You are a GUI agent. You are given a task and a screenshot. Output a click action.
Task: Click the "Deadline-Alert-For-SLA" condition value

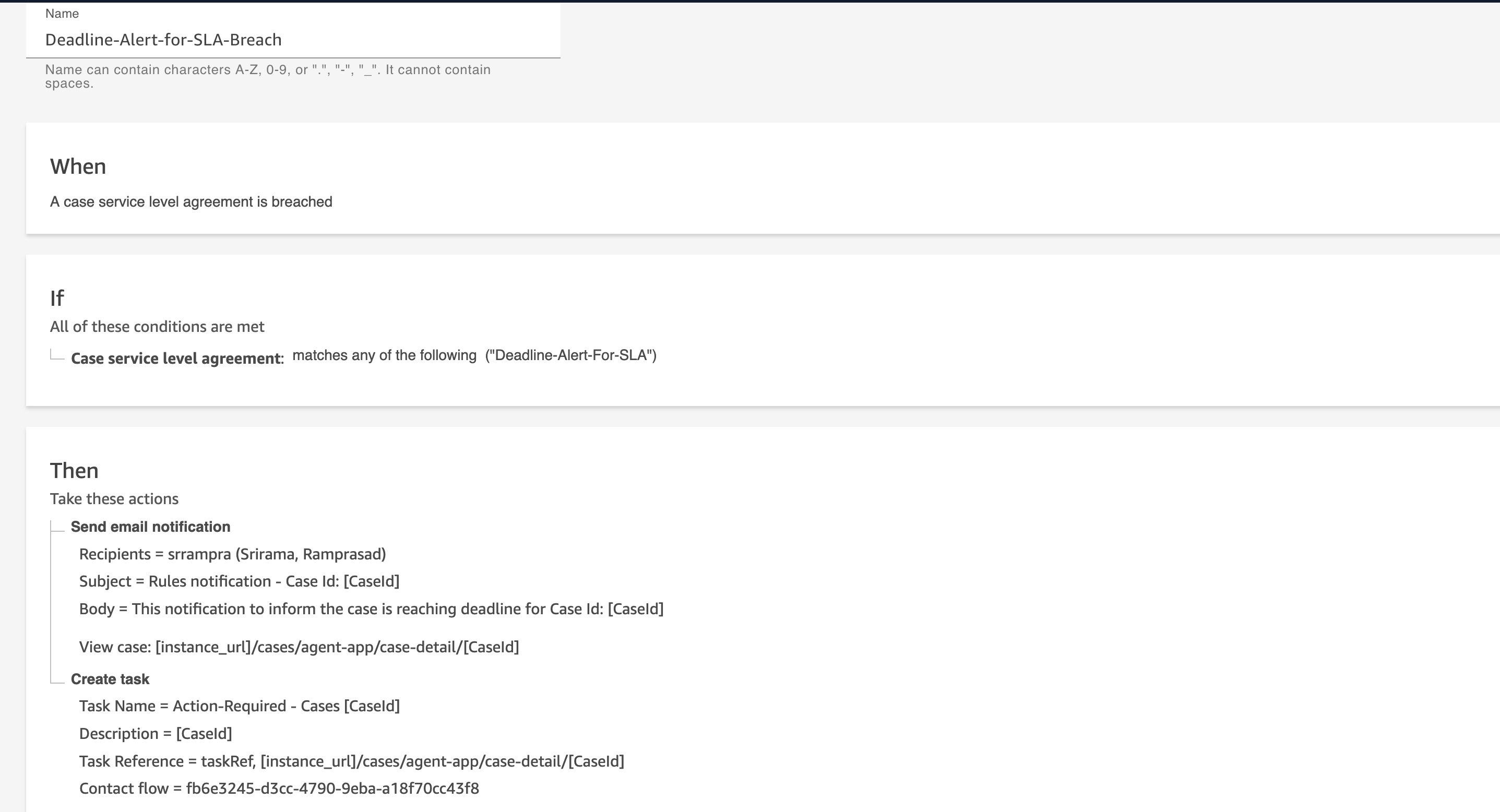(570, 355)
